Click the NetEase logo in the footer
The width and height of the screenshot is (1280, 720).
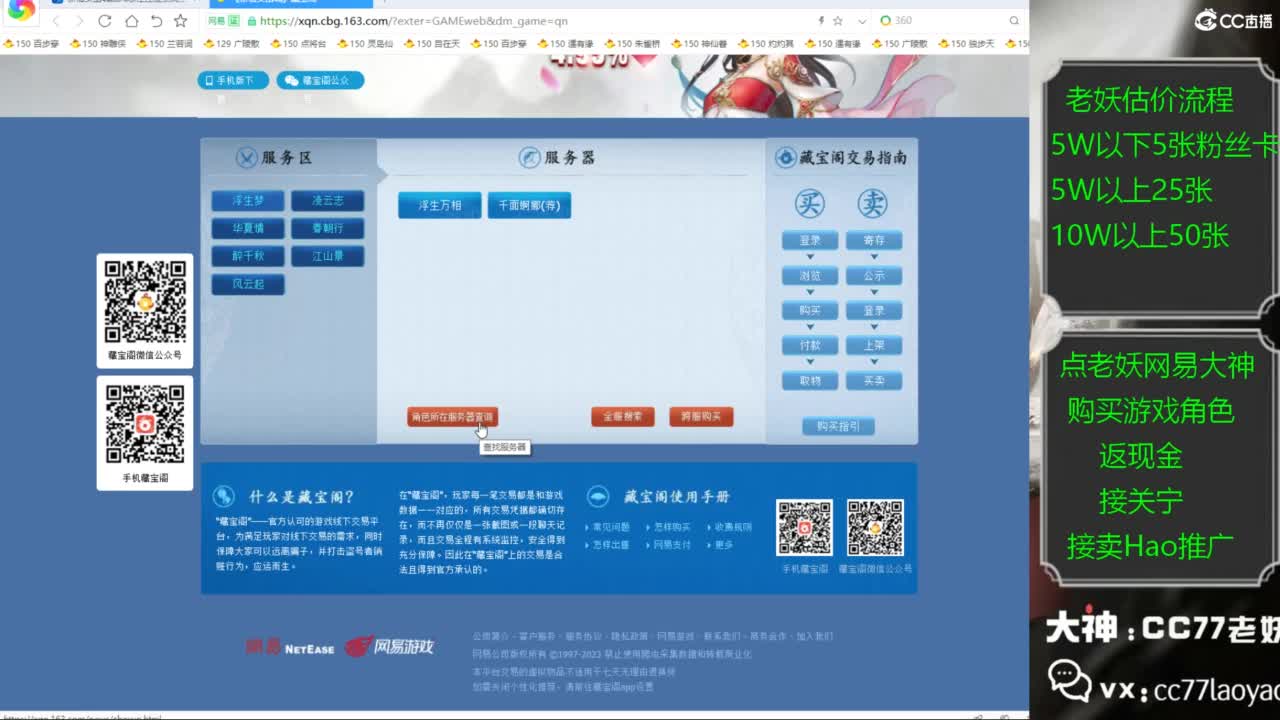pyautogui.click(x=290, y=647)
